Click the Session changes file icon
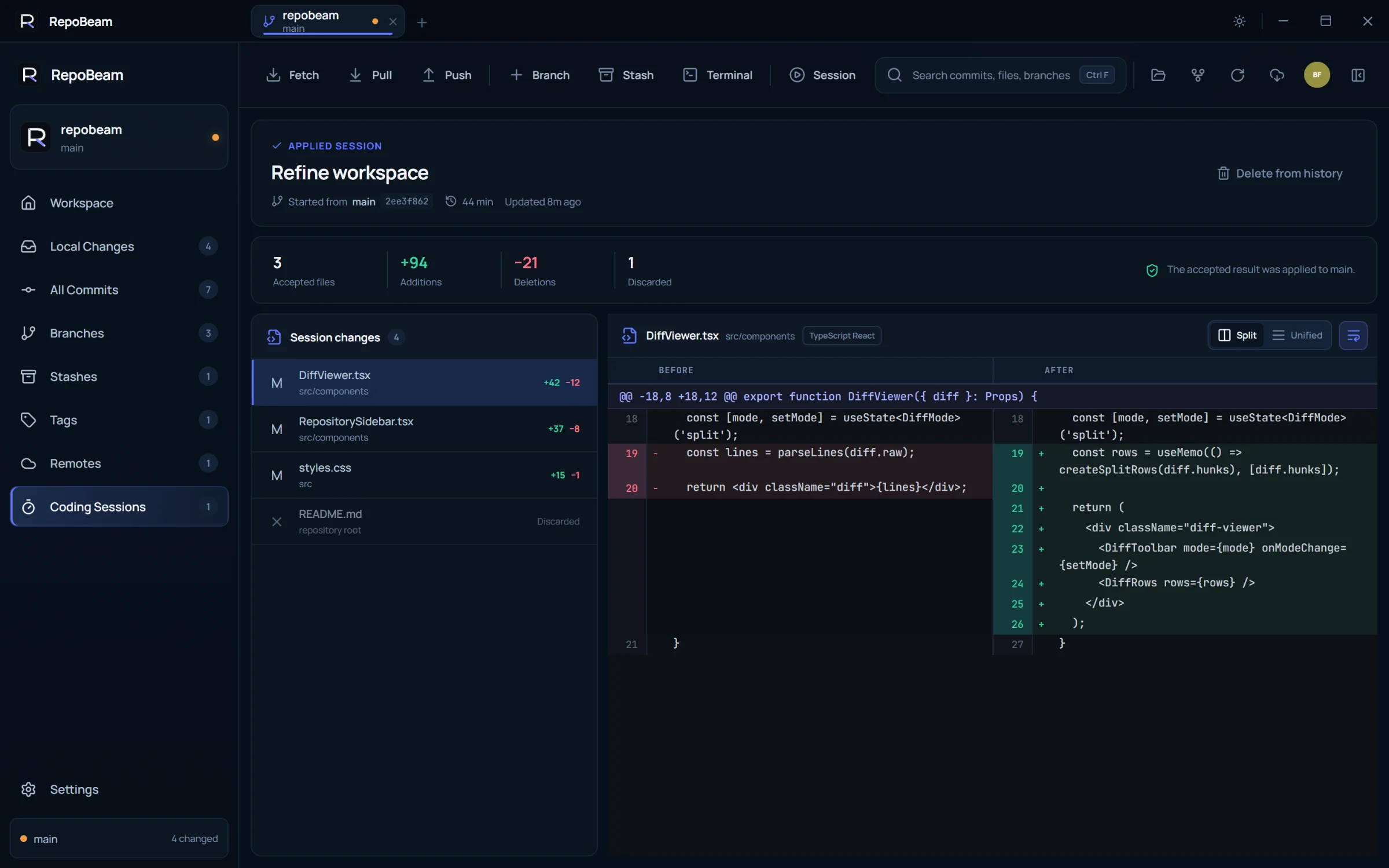The image size is (1389, 868). (x=274, y=337)
